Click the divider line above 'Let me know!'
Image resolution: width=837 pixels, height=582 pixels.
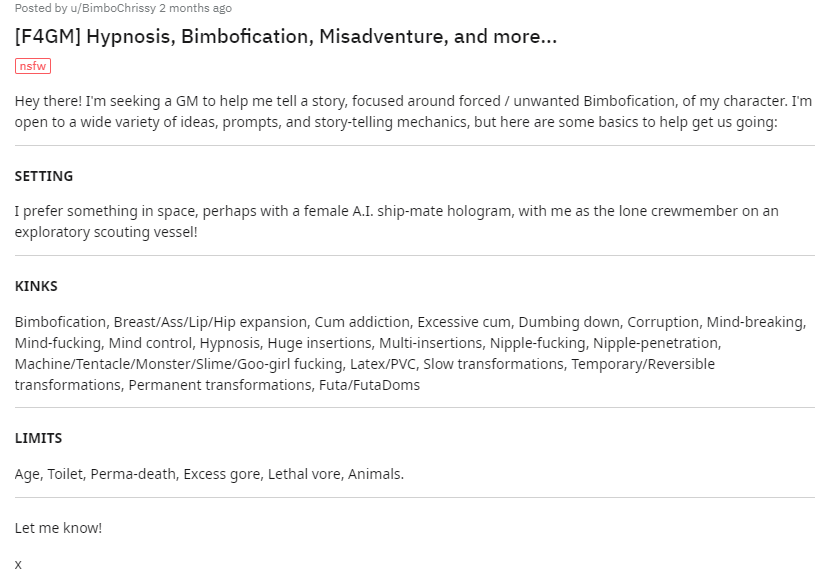point(414,498)
